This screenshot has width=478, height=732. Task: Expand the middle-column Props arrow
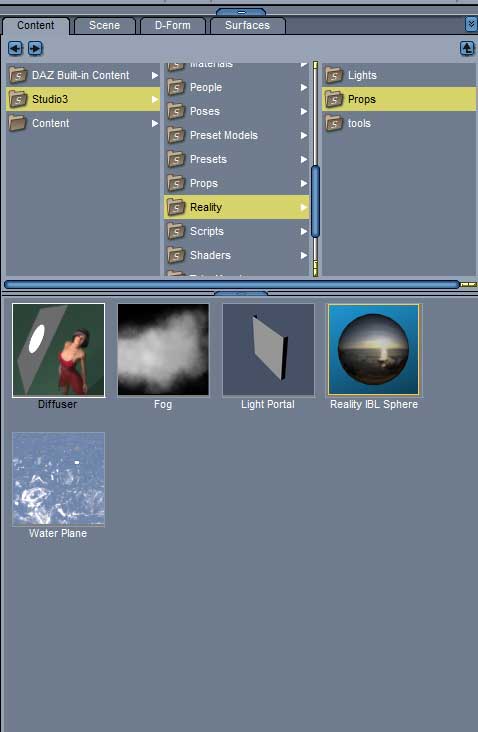point(304,183)
